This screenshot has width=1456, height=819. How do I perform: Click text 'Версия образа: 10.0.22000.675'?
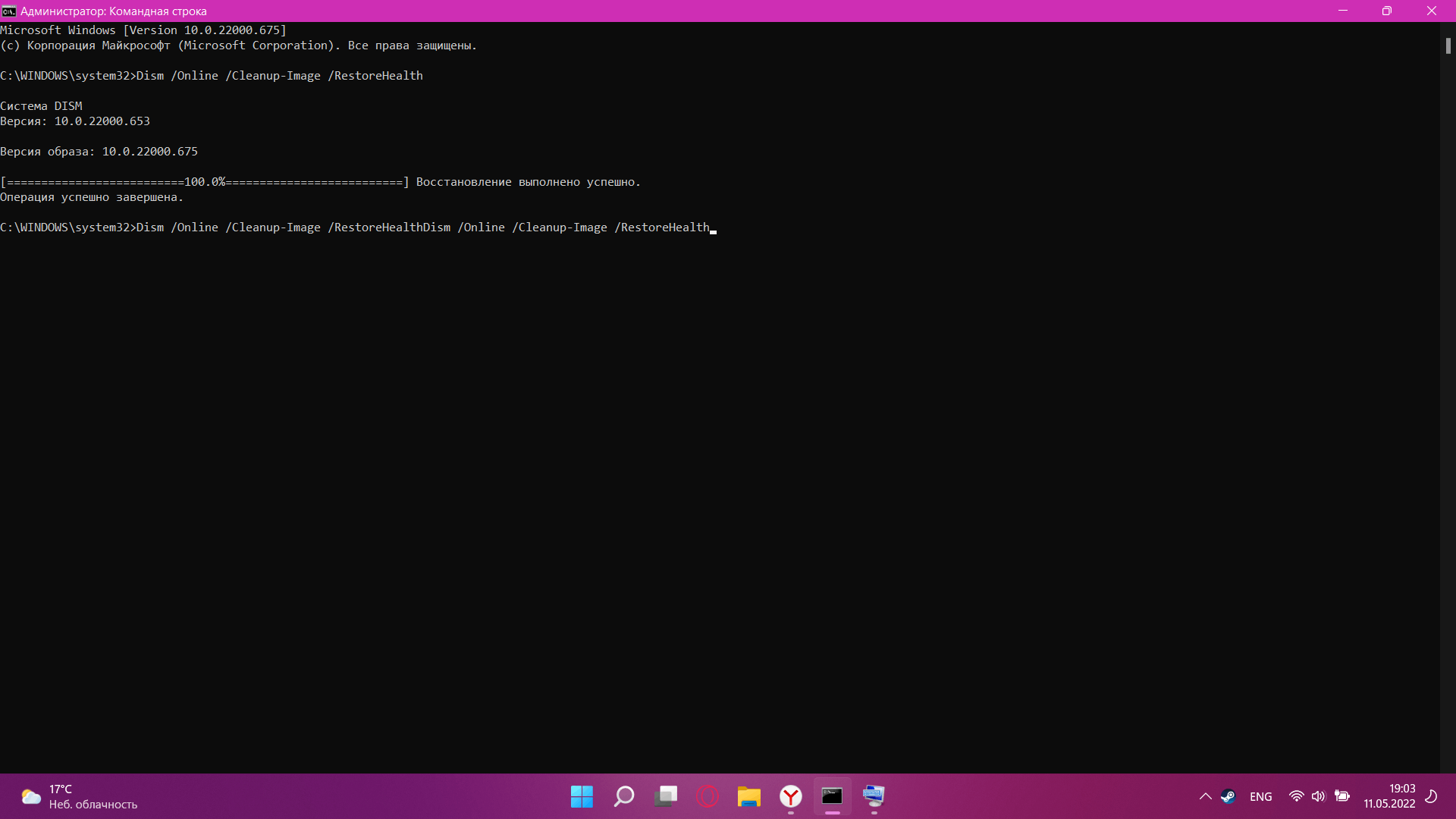pyautogui.click(x=99, y=152)
